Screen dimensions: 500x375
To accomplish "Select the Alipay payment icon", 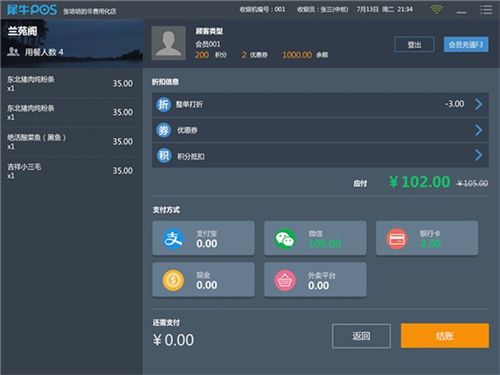I will (173, 239).
